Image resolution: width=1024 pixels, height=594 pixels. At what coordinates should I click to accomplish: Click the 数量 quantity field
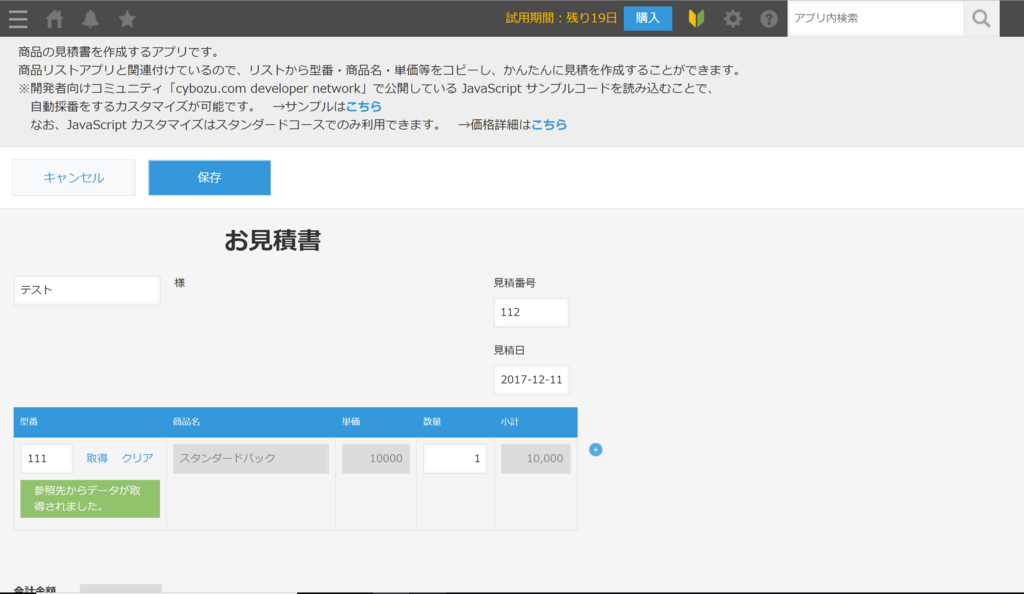455,458
